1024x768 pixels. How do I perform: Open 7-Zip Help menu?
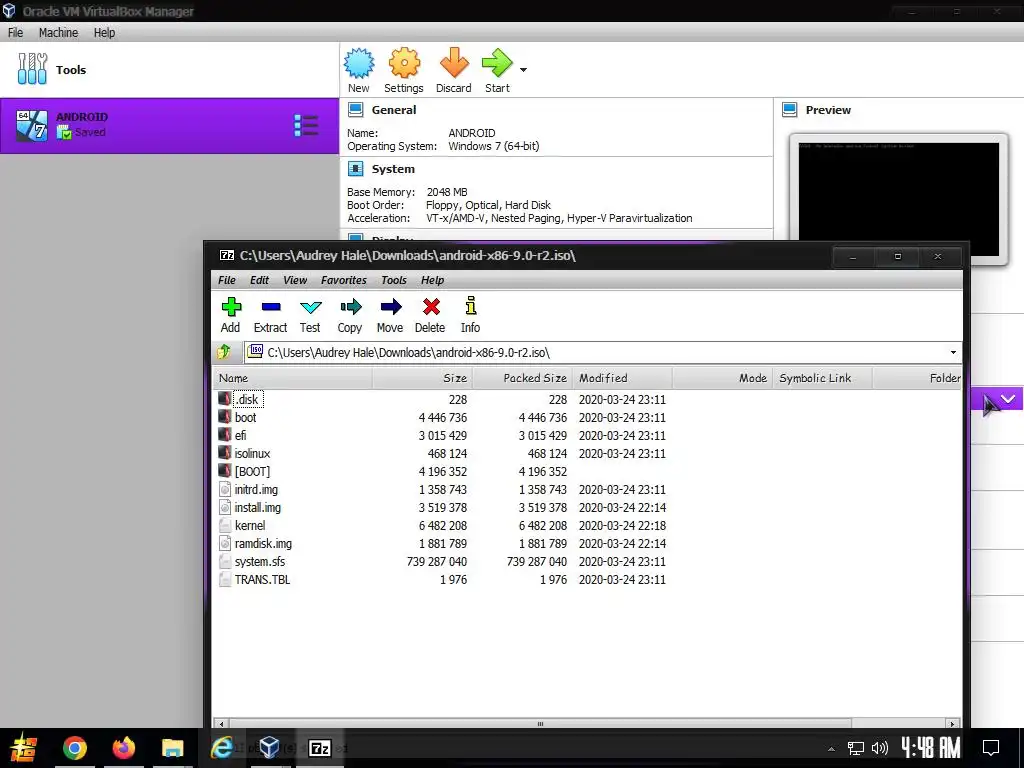tap(432, 280)
